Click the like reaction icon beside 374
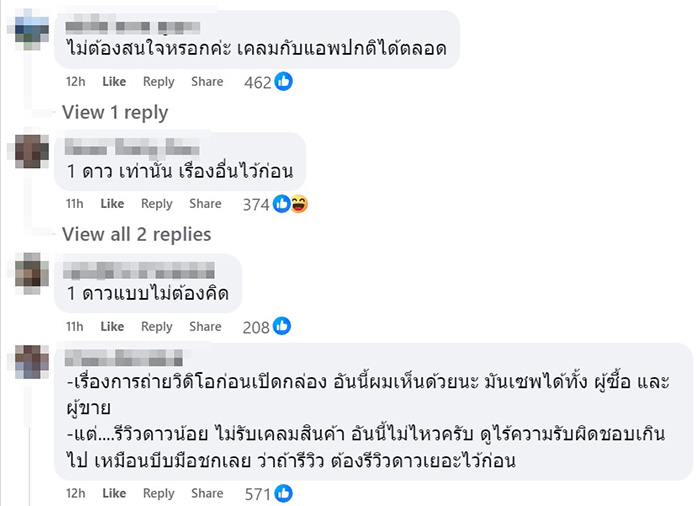Image resolution: width=700 pixels, height=506 pixels. pyautogui.click(x=282, y=204)
